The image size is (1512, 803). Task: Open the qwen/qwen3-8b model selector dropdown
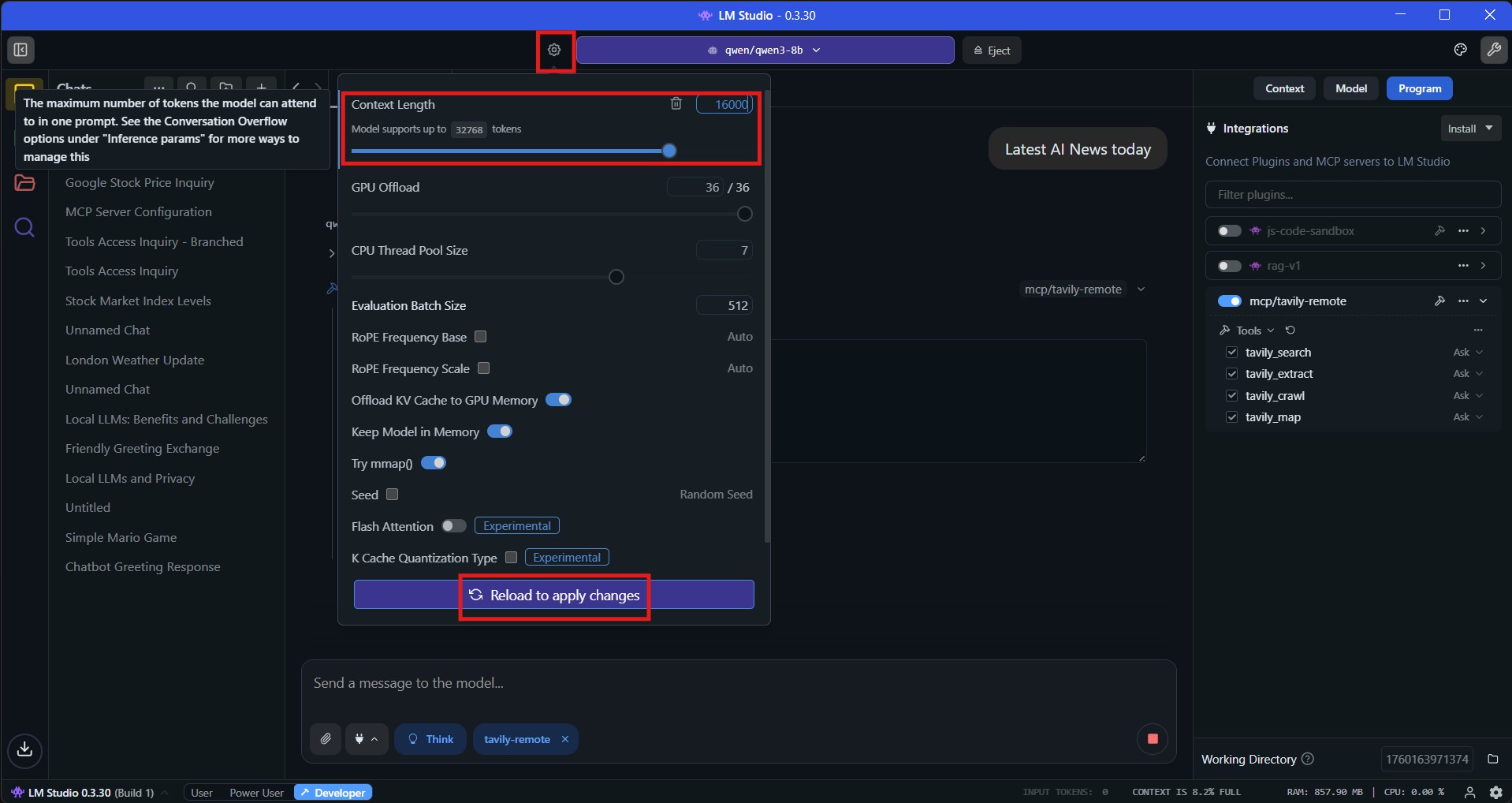point(764,50)
